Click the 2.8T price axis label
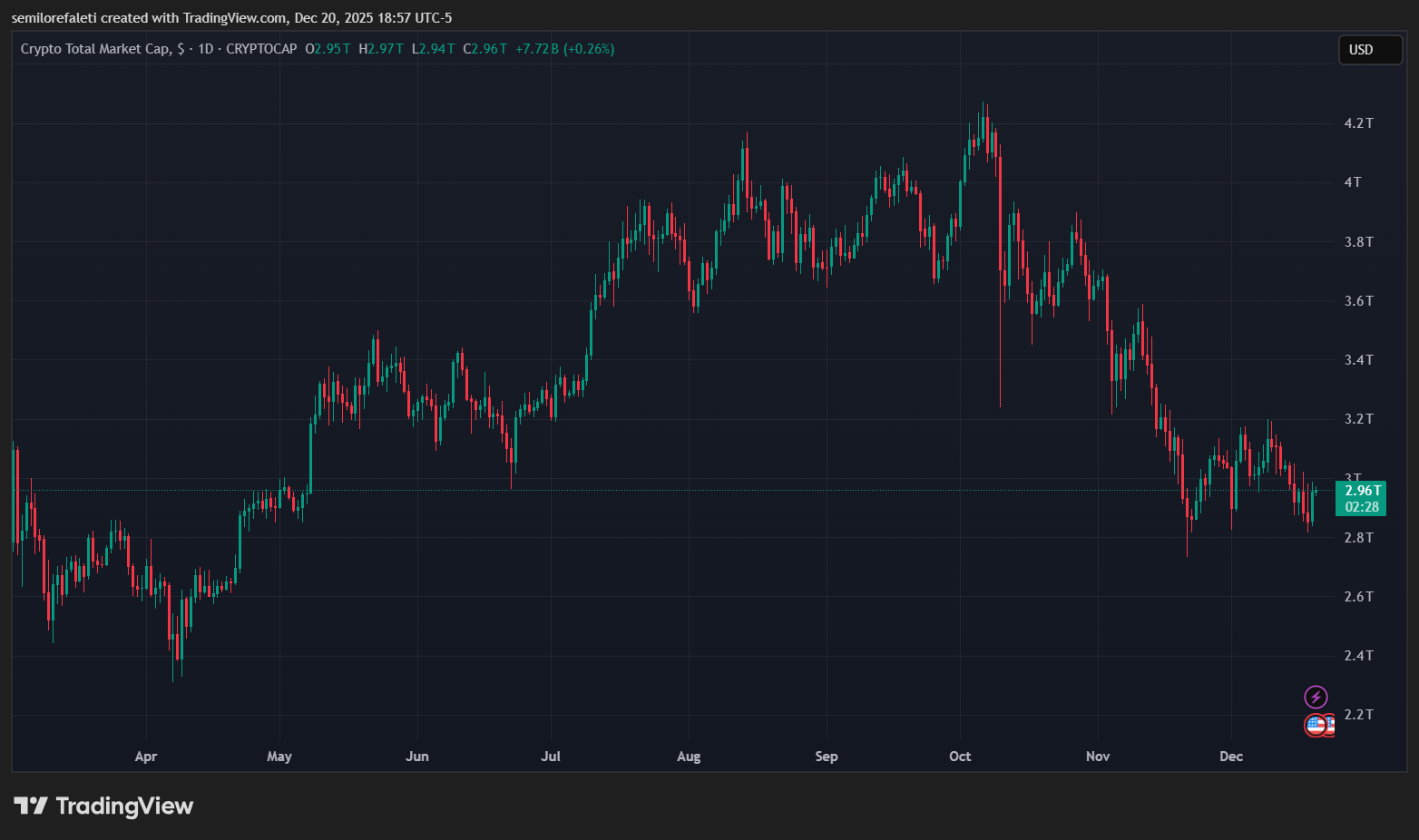This screenshot has width=1419, height=840. [x=1359, y=538]
